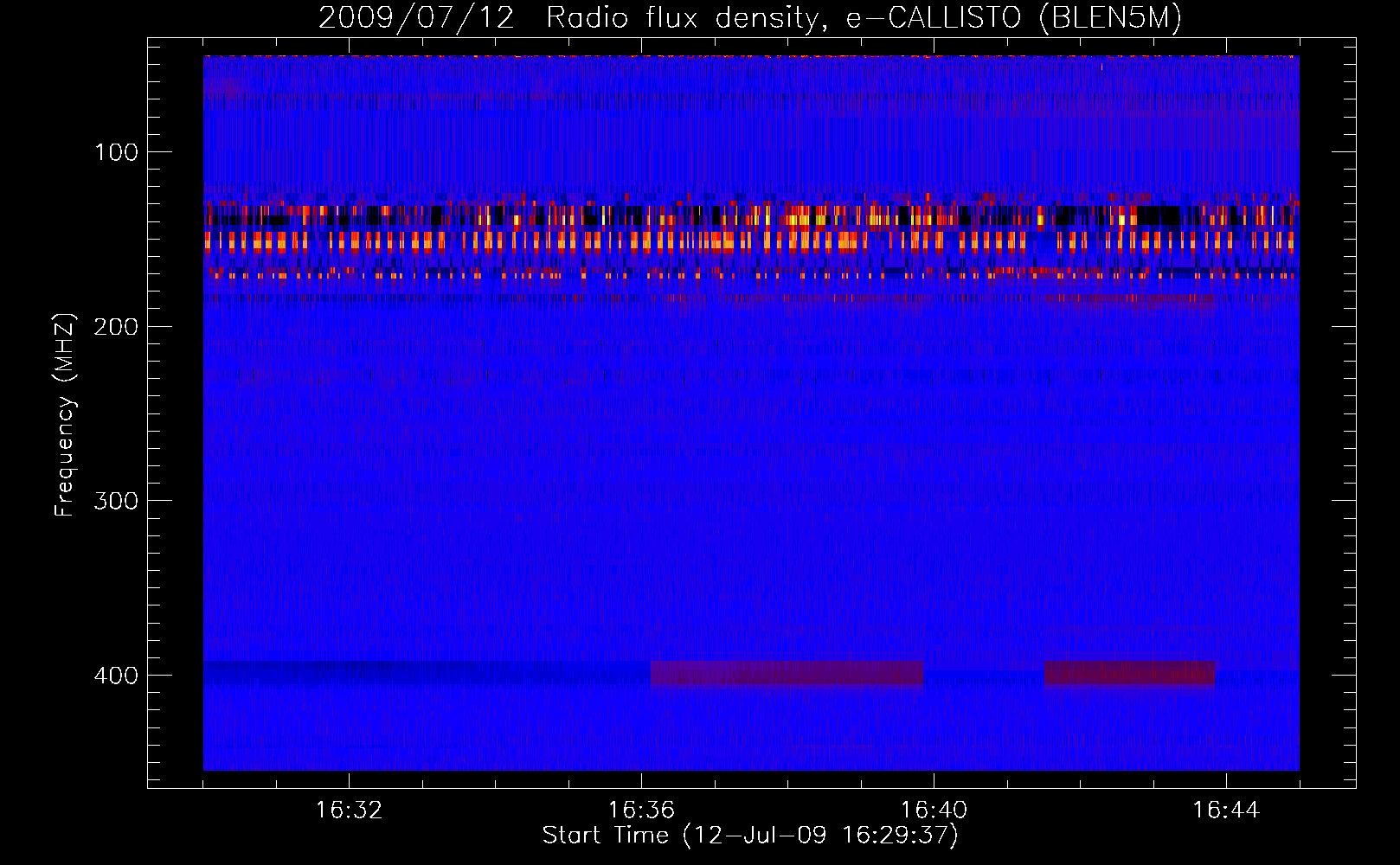
Task: Click the 16:32 time tick label
Action: (x=349, y=811)
